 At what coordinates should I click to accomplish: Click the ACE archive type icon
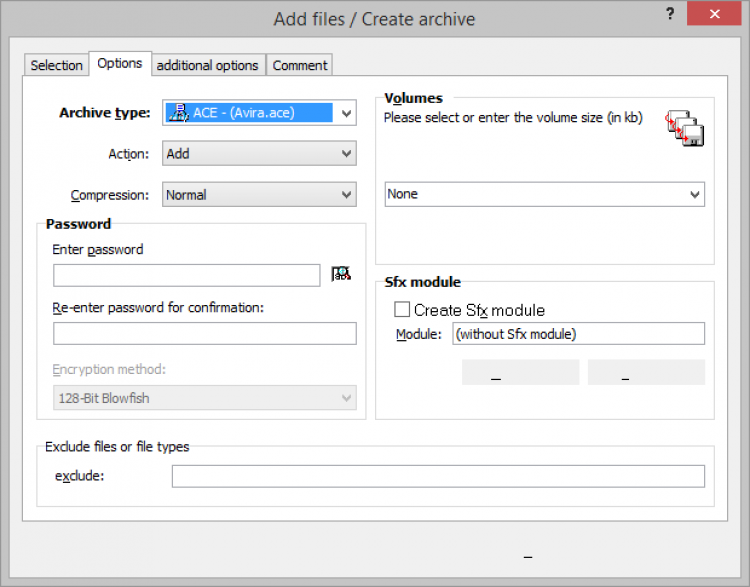(178, 113)
